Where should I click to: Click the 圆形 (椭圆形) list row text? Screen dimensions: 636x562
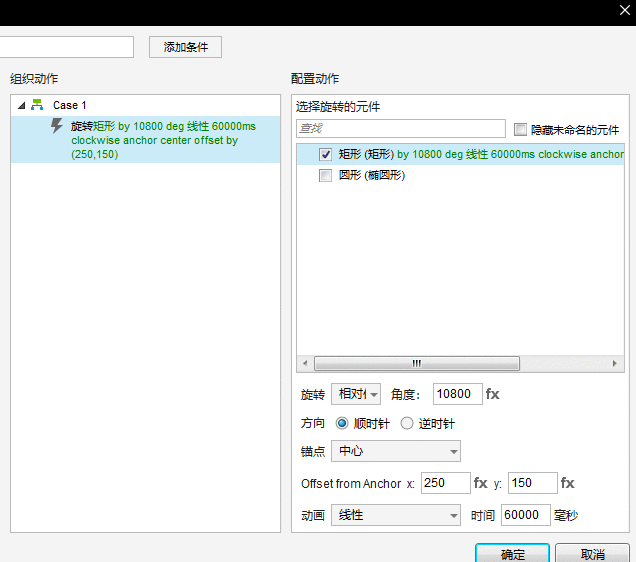click(x=372, y=176)
